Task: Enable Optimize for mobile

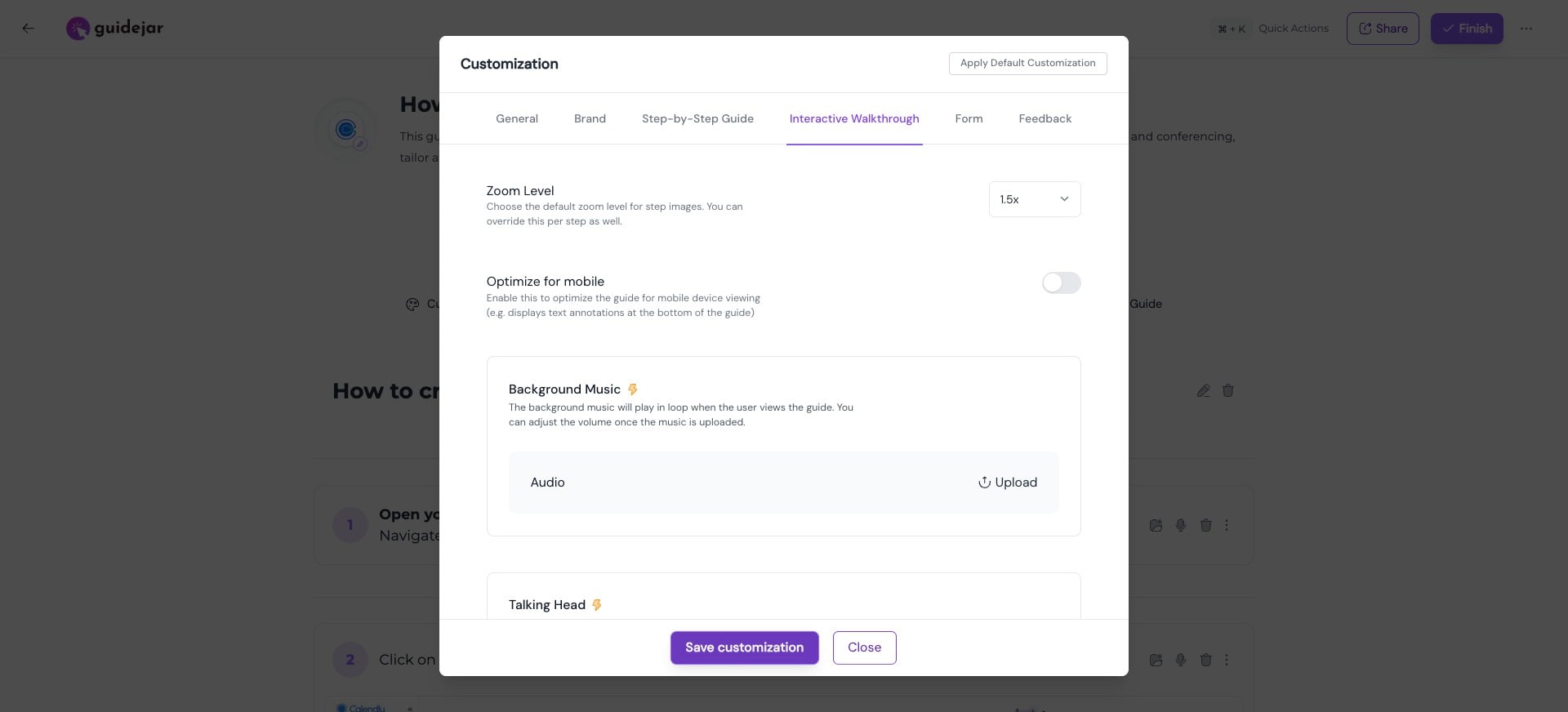Action: pyautogui.click(x=1061, y=283)
